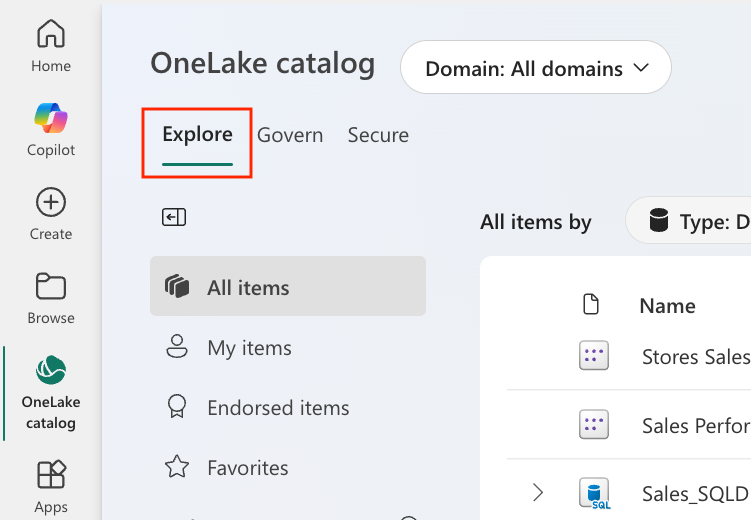751x520 pixels.
Task: Open the Sales_SQLD item
Action: (696, 494)
